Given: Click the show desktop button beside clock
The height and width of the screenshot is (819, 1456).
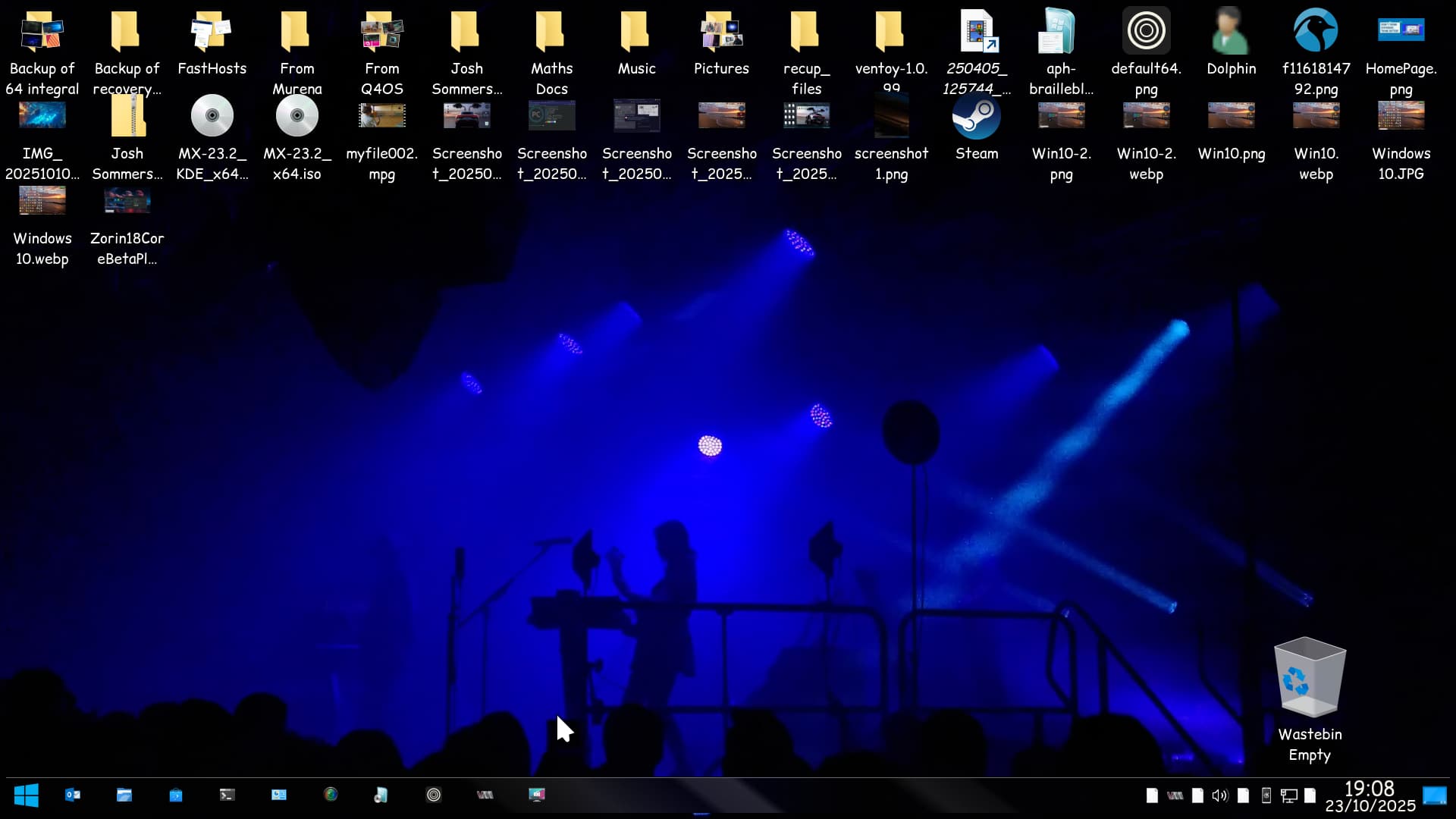Looking at the screenshot, I should (x=1435, y=795).
